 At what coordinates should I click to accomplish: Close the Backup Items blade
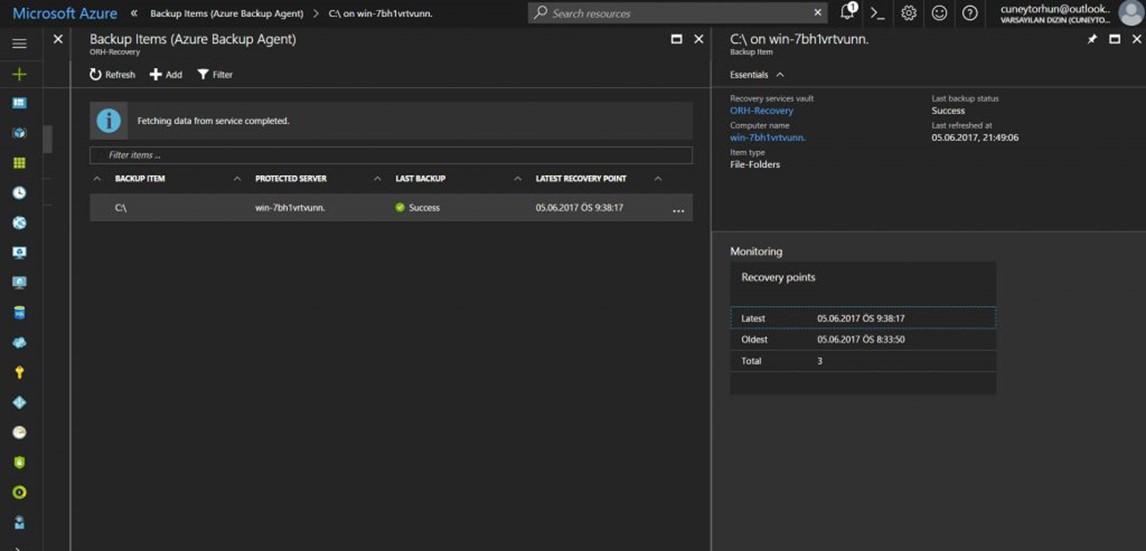point(698,39)
